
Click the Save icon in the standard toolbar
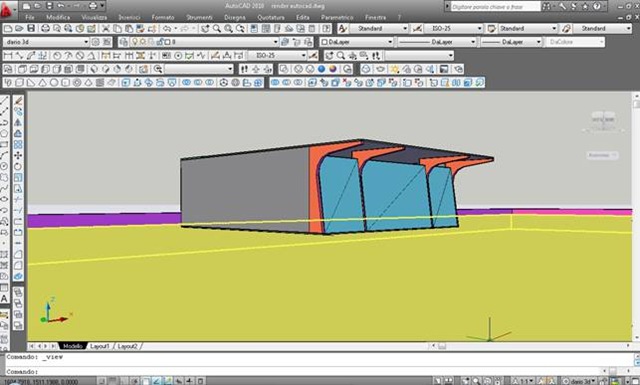(31, 28)
